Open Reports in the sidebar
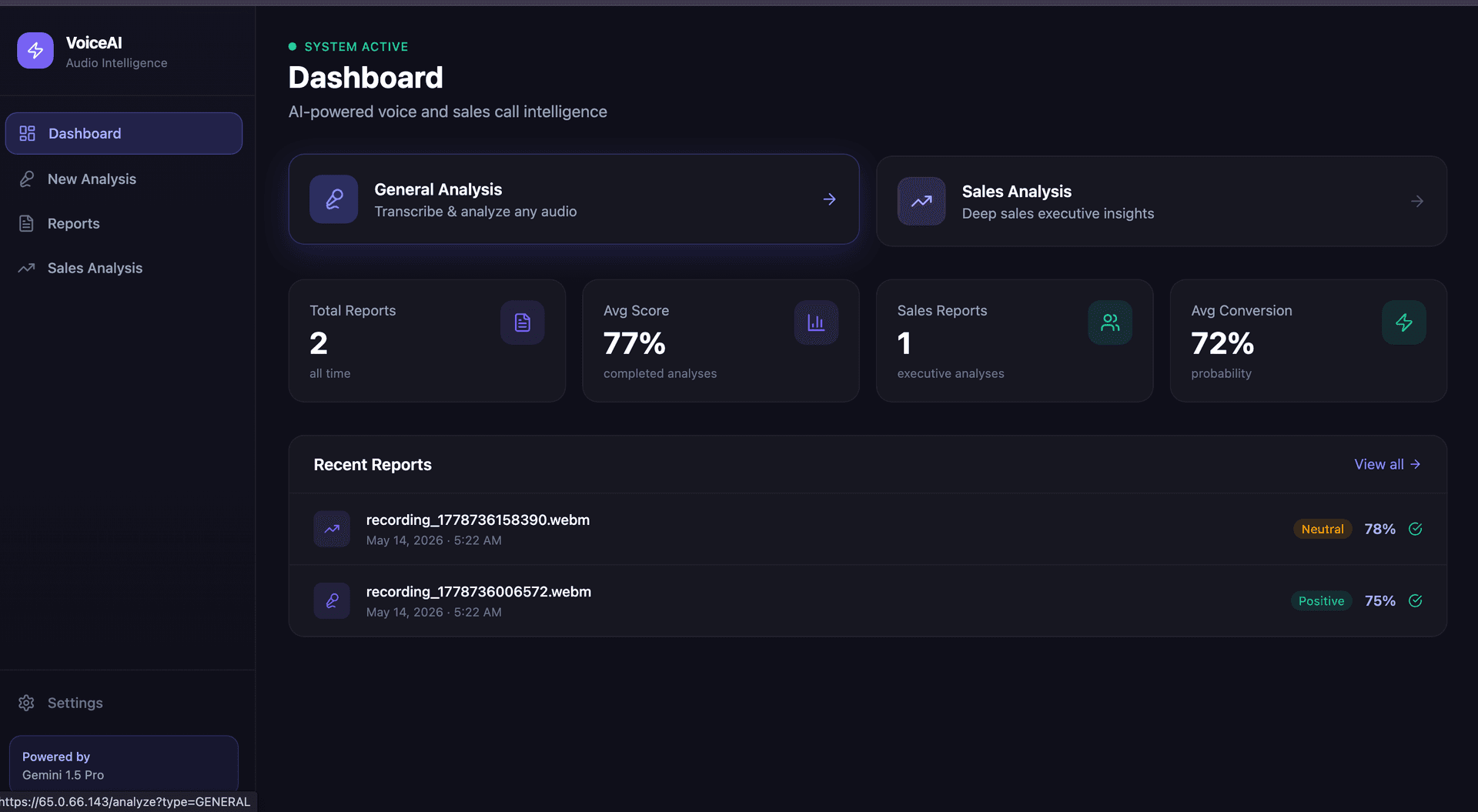The height and width of the screenshot is (812, 1478). tap(124, 223)
